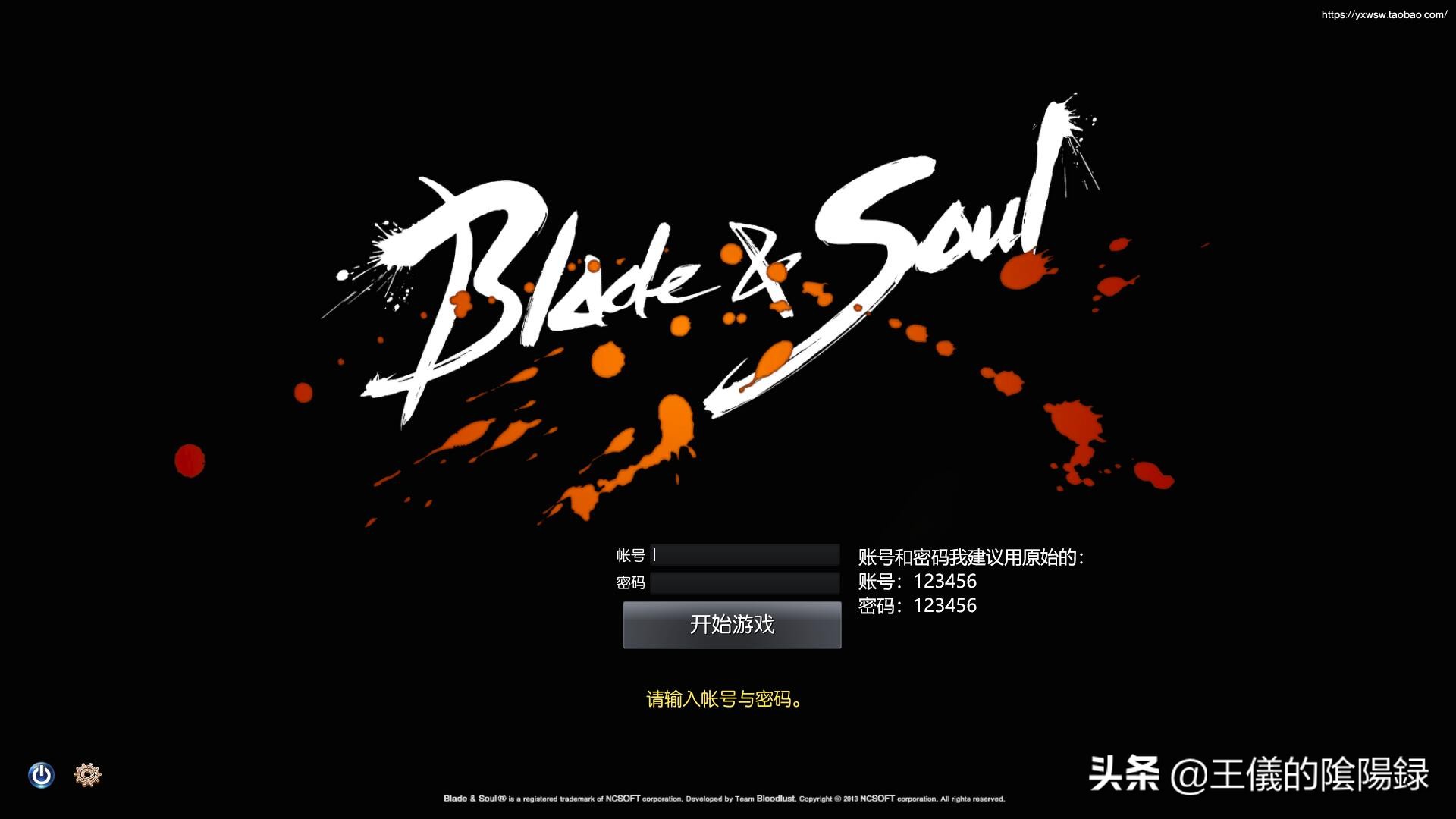Viewport: 1456px width, 819px height.
Task: Click the 头条 watermark logo
Action: click(1125, 775)
